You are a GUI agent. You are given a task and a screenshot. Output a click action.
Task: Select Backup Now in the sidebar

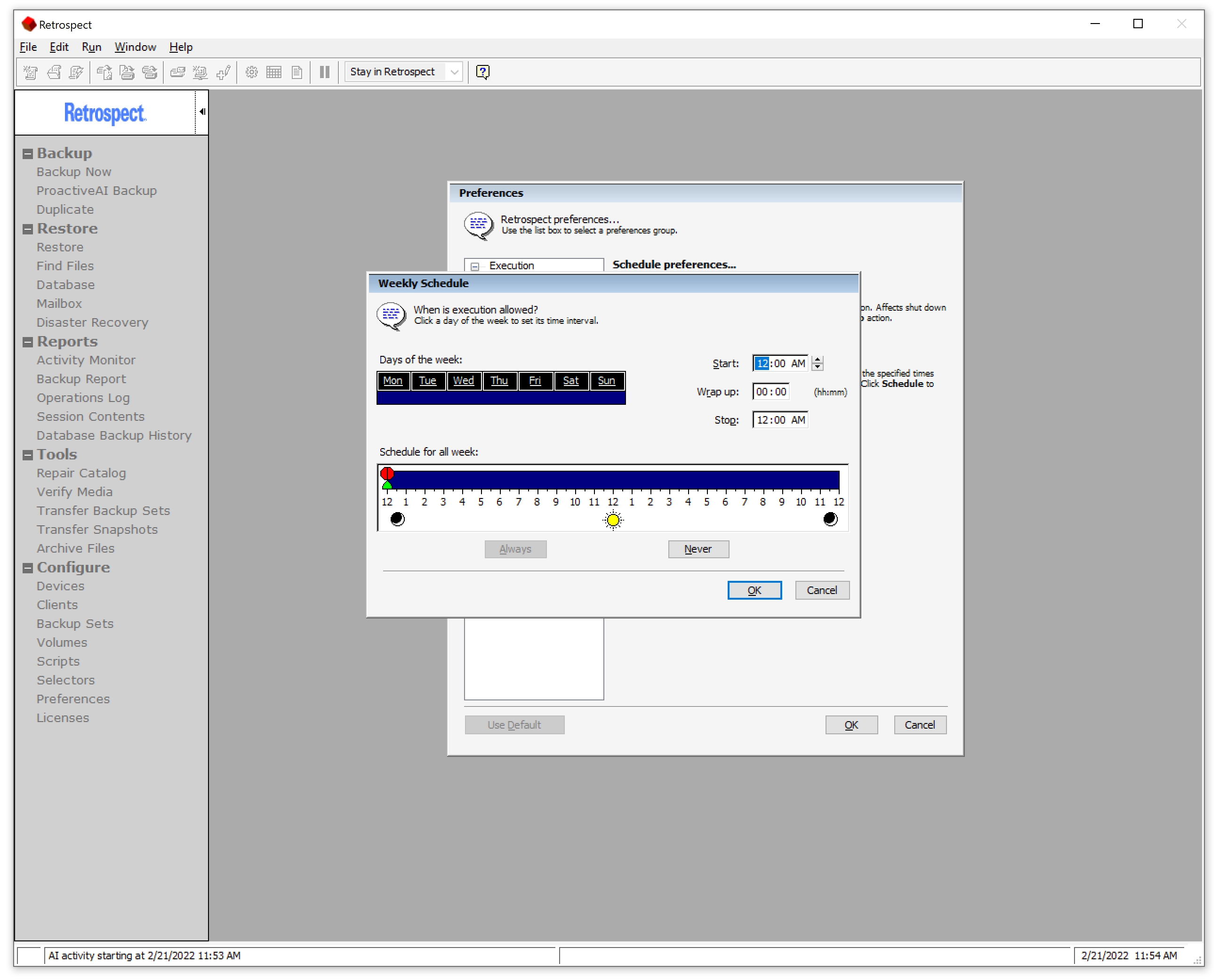pos(74,172)
